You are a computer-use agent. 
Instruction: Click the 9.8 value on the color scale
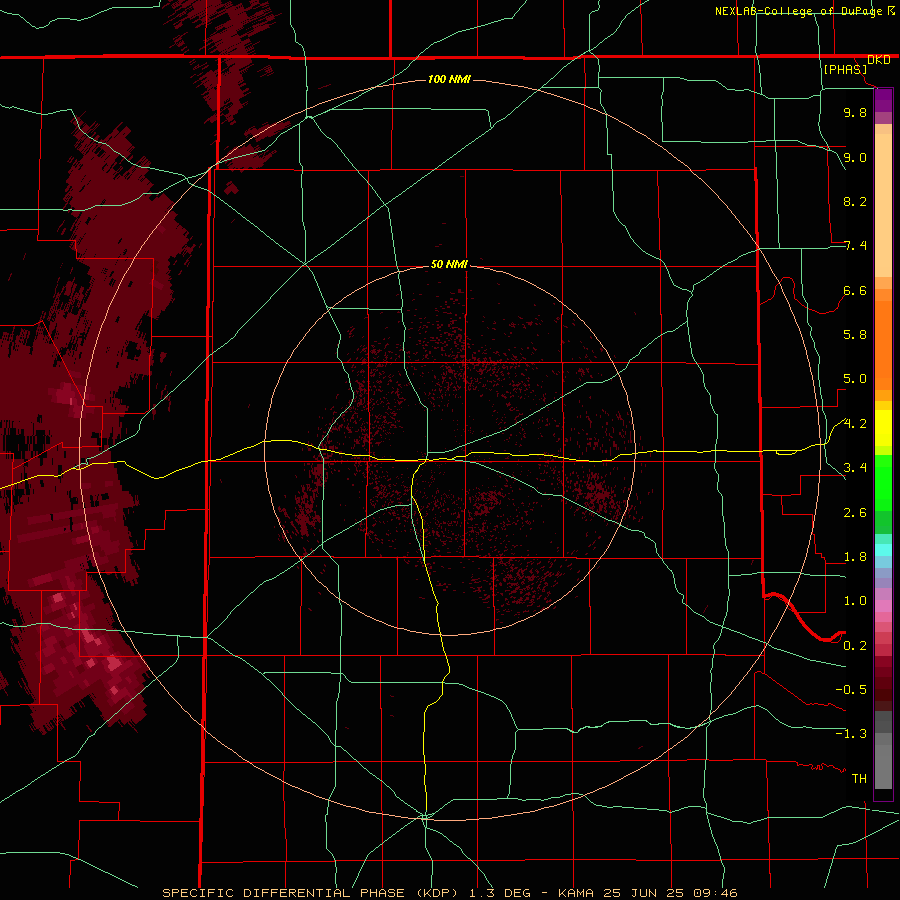(855, 112)
